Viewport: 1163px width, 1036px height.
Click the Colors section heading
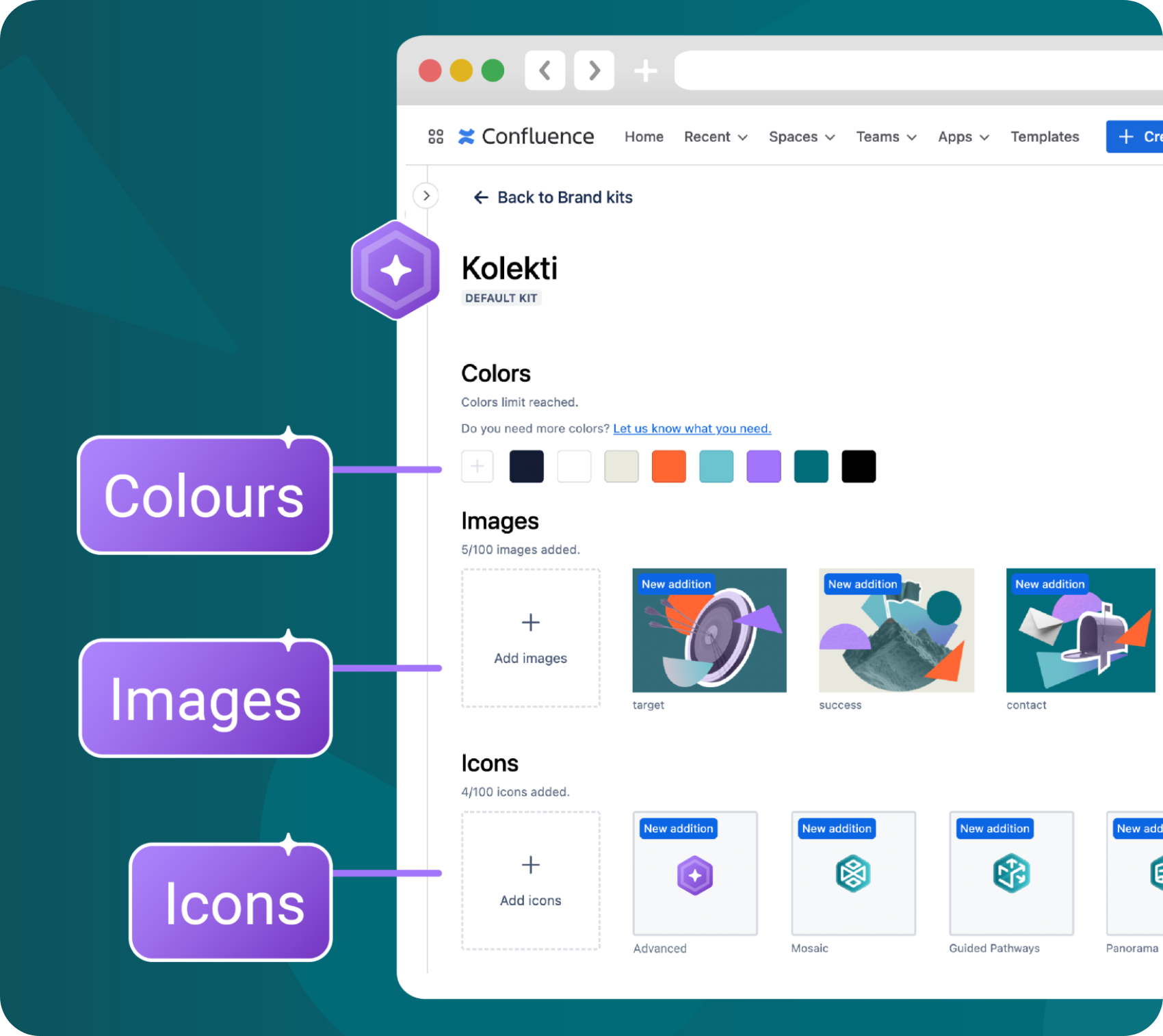496,374
